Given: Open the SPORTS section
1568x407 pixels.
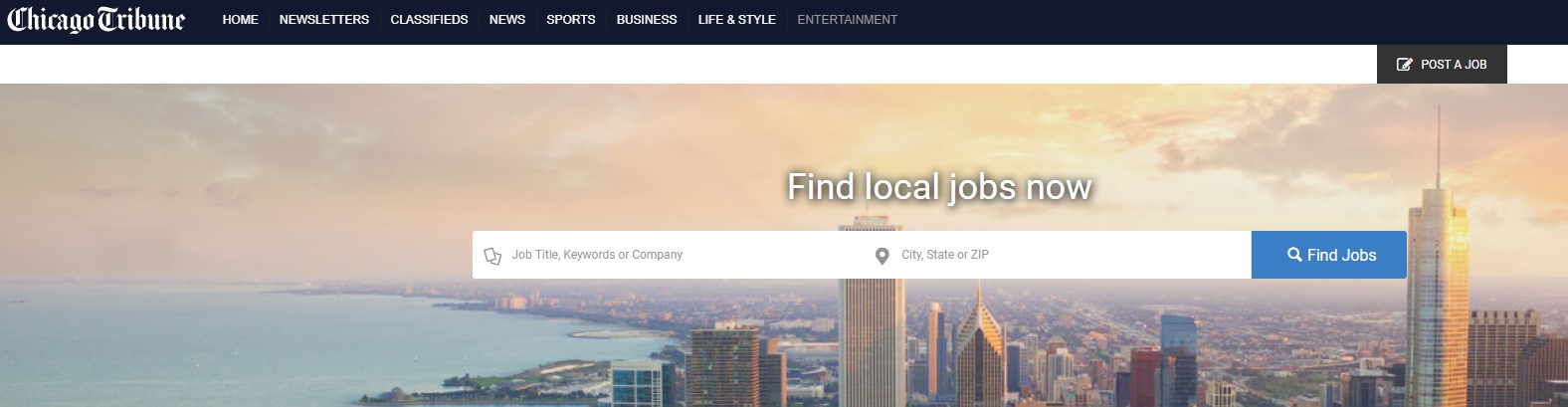Looking at the screenshot, I should pyautogui.click(x=571, y=20).
